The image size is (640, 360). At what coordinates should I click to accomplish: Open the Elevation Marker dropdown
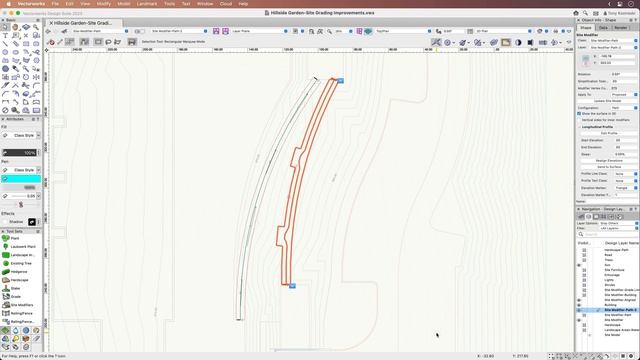click(x=626, y=188)
